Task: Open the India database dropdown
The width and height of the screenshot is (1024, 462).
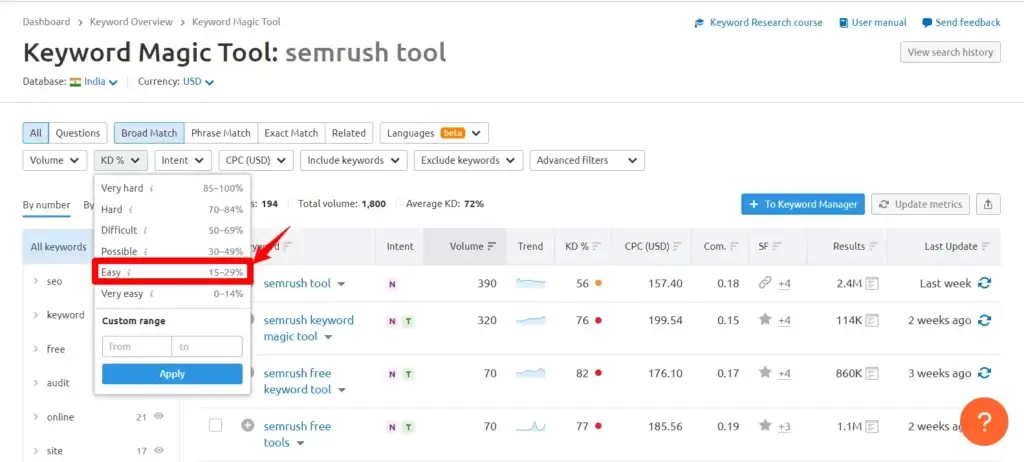Action: click(93, 82)
